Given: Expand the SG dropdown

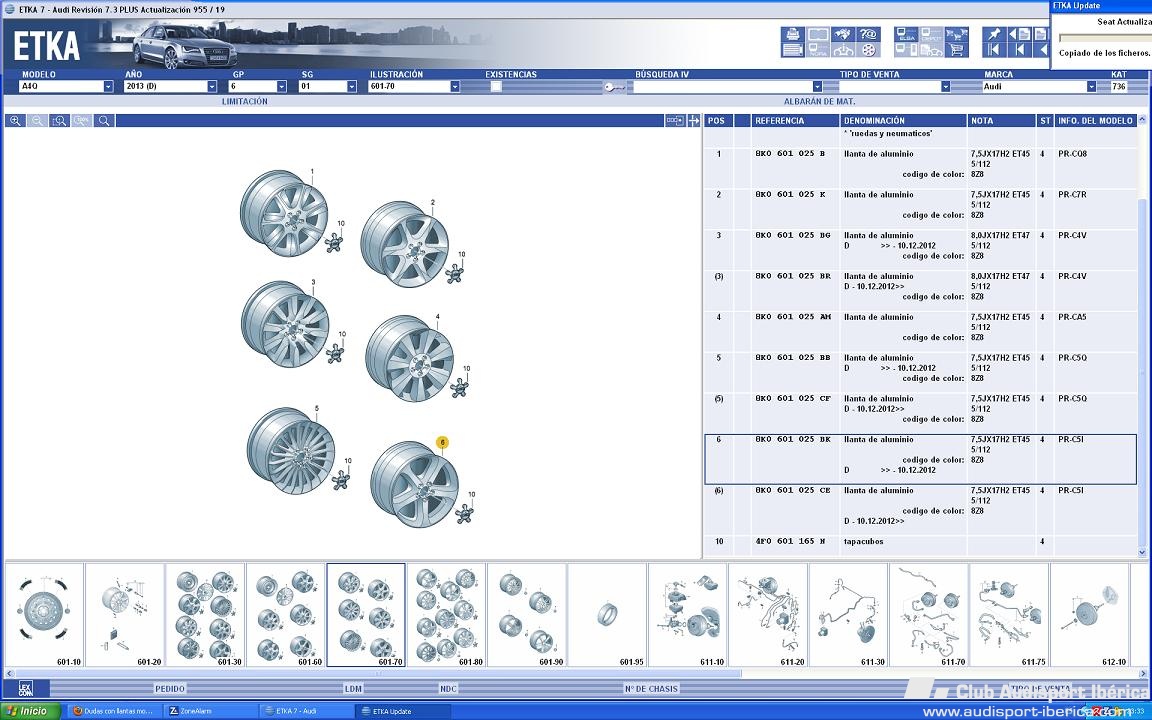Looking at the screenshot, I should point(351,87).
